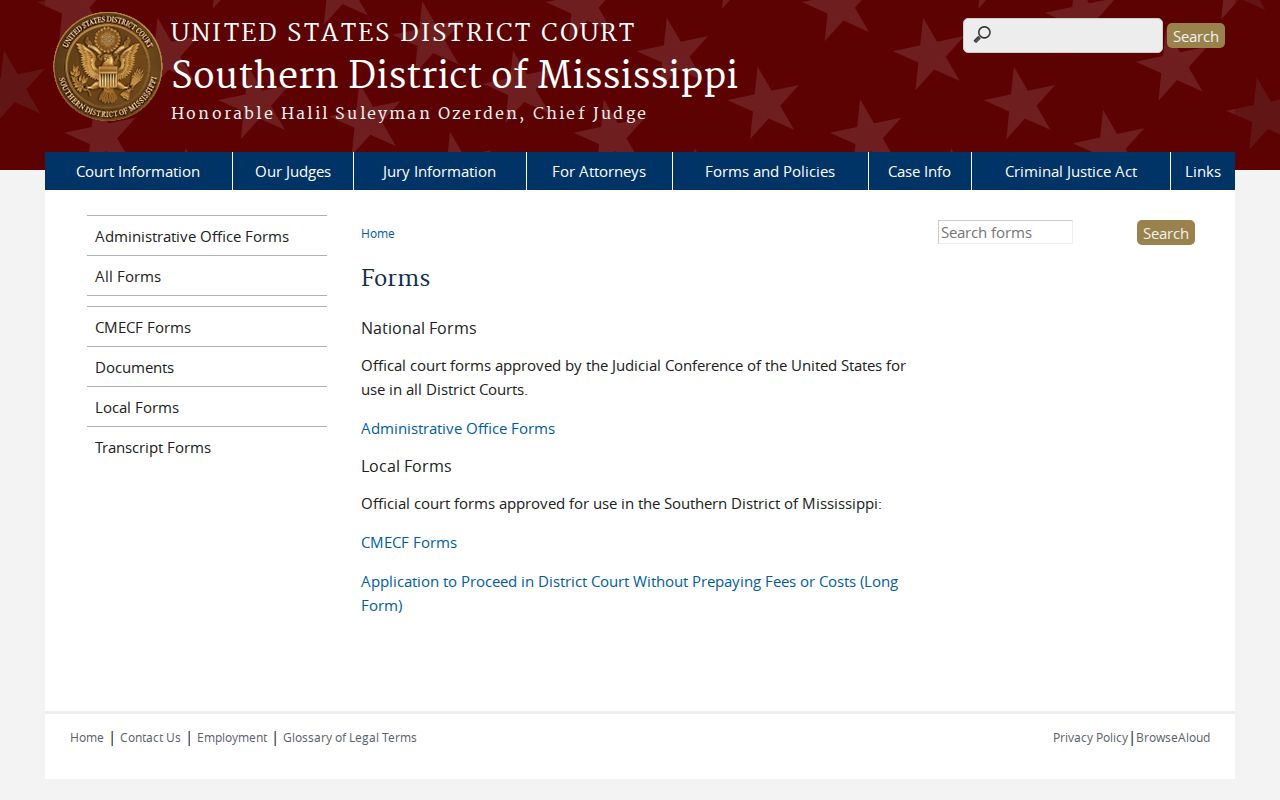Open Administrative Office Forms content link

pyautogui.click(x=458, y=428)
